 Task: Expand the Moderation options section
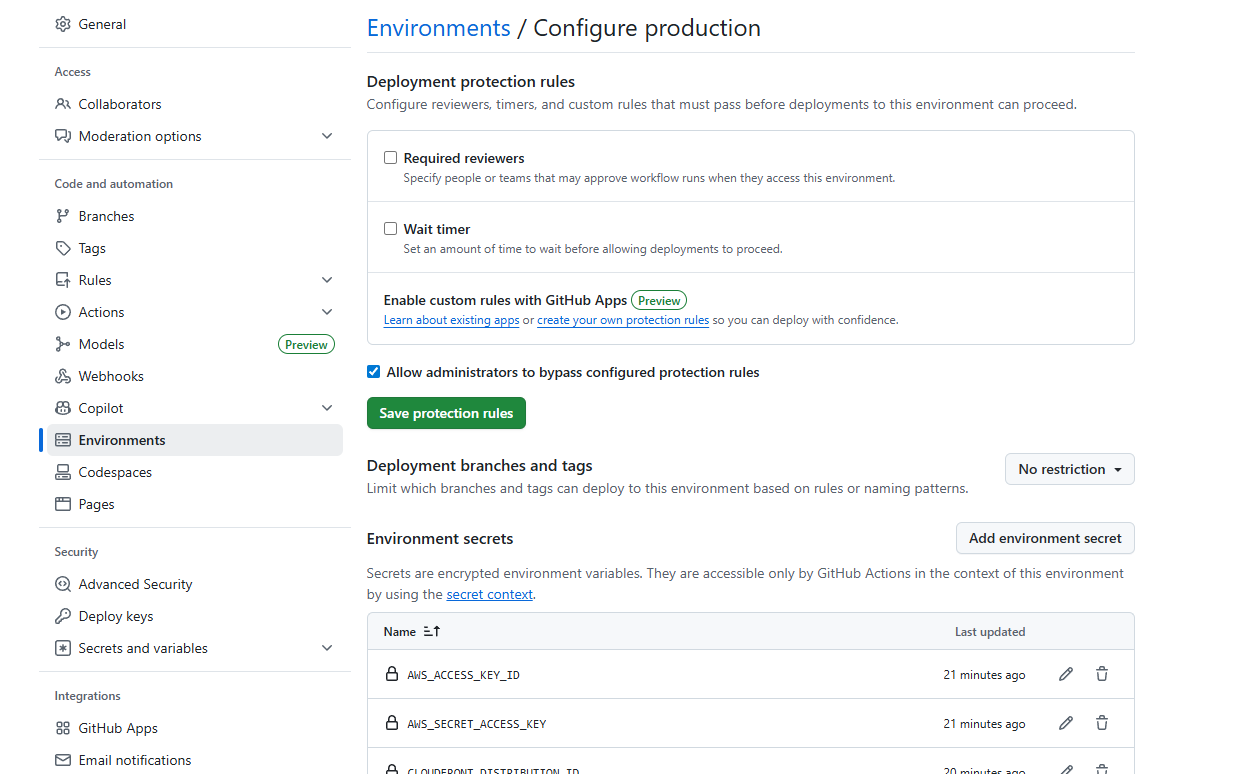pos(327,136)
